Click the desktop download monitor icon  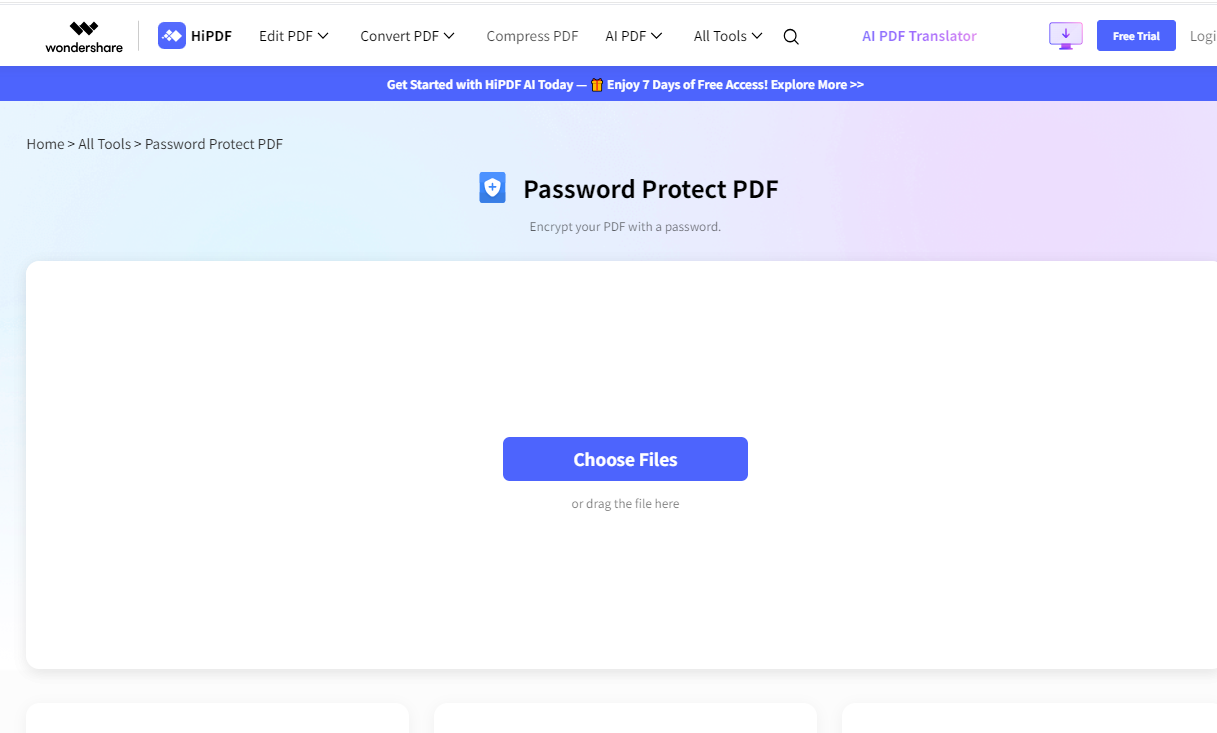tap(1066, 36)
